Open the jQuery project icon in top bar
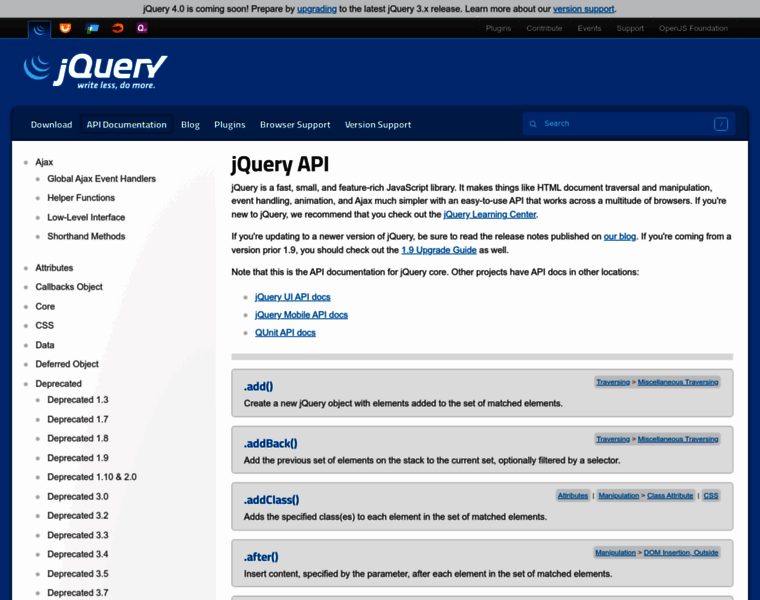This screenshot has width=760, height=600. [39, 29]
